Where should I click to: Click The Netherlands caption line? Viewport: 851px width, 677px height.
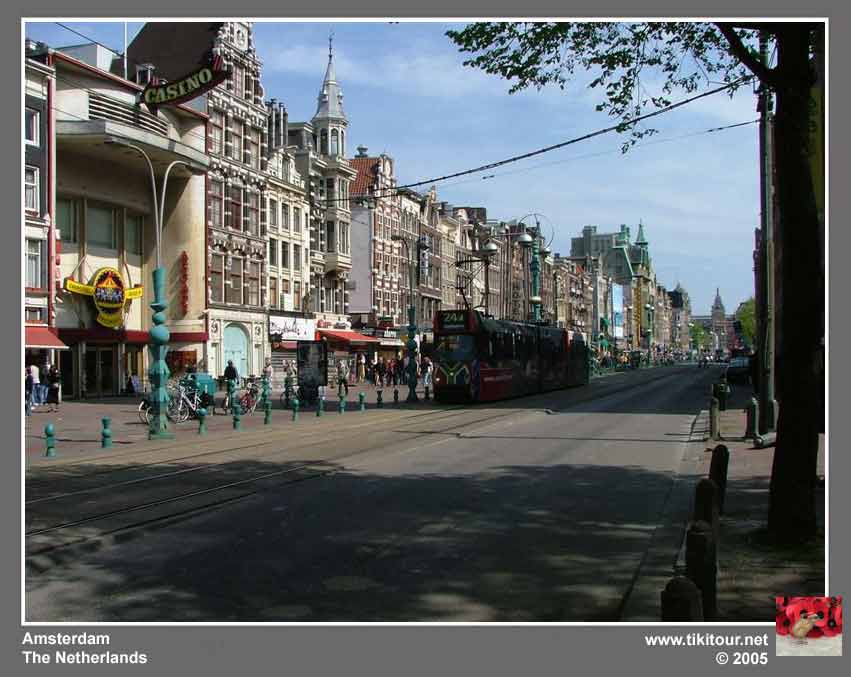tap(84, 657)
